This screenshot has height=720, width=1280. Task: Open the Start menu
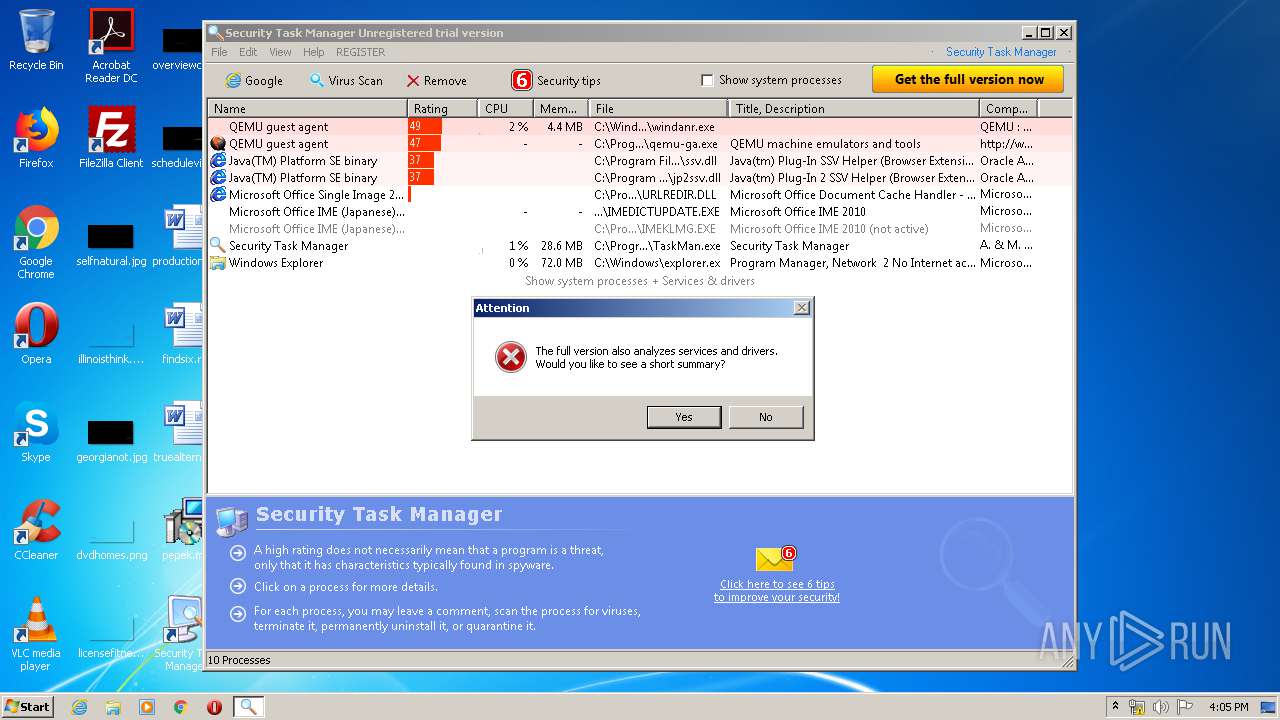pos(28,707)
